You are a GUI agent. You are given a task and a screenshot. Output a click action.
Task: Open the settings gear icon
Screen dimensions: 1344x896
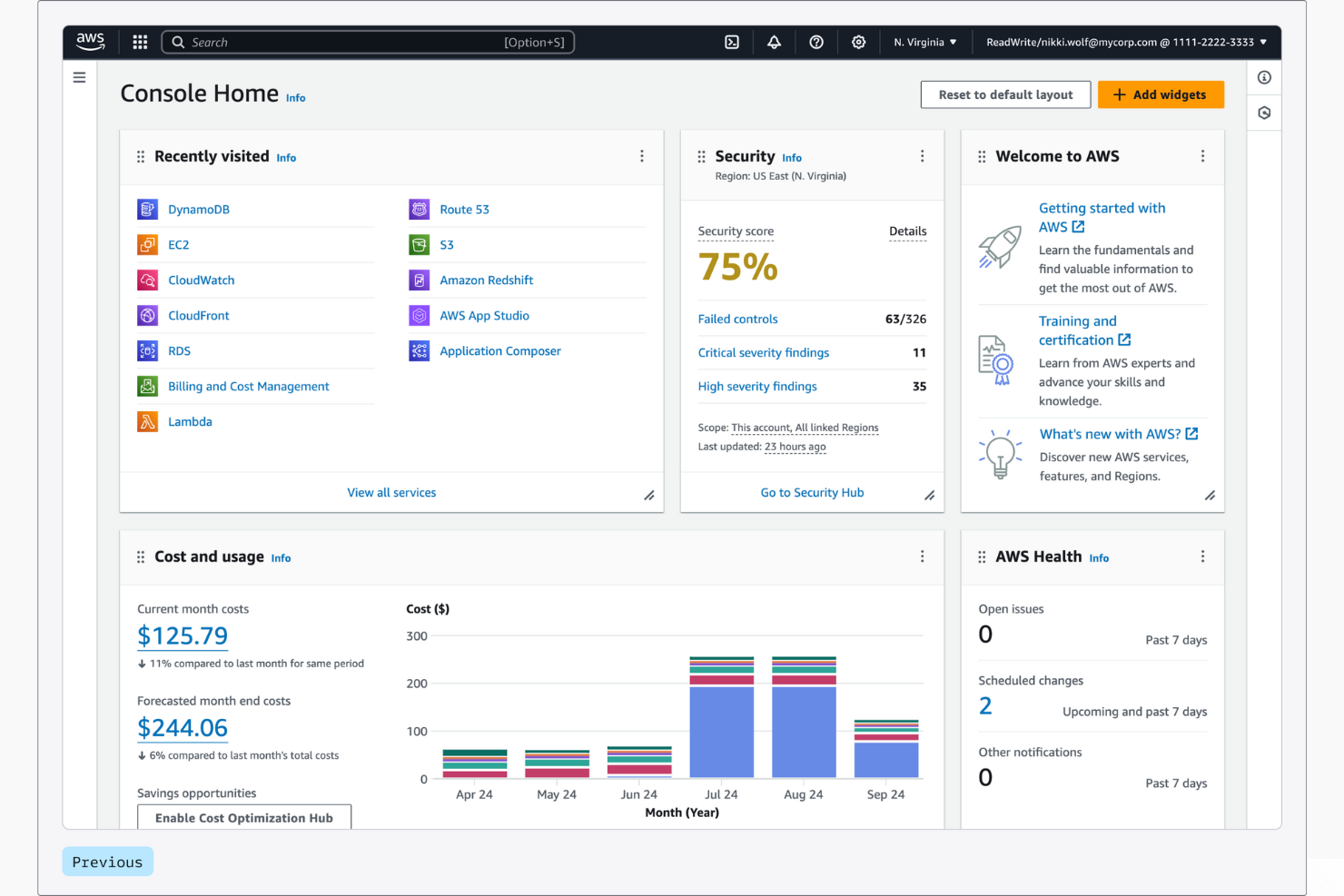click(x=858, y=42)
